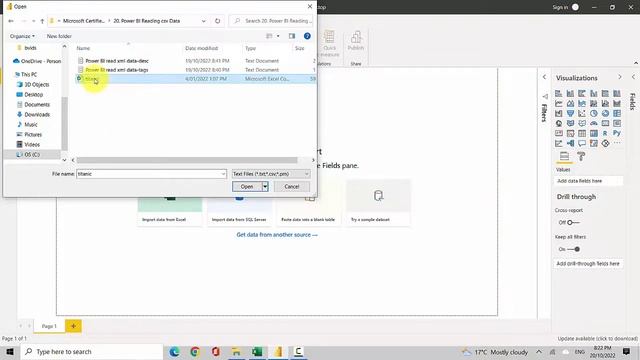640x360 pixels.
Task: Select the Matrix visualization
Action: pos(593,133)
